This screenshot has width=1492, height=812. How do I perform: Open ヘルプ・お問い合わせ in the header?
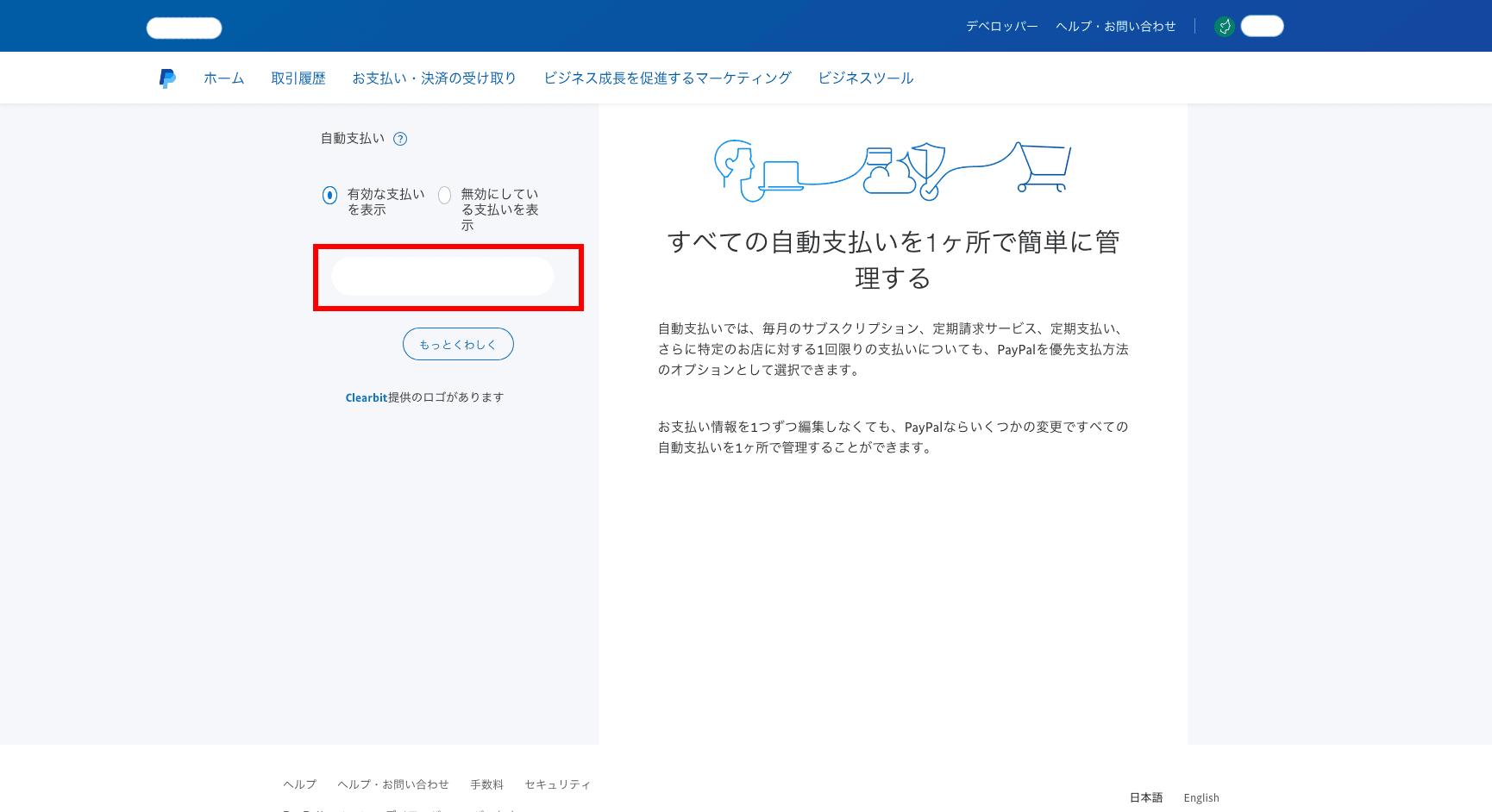tap(1116, 27)
